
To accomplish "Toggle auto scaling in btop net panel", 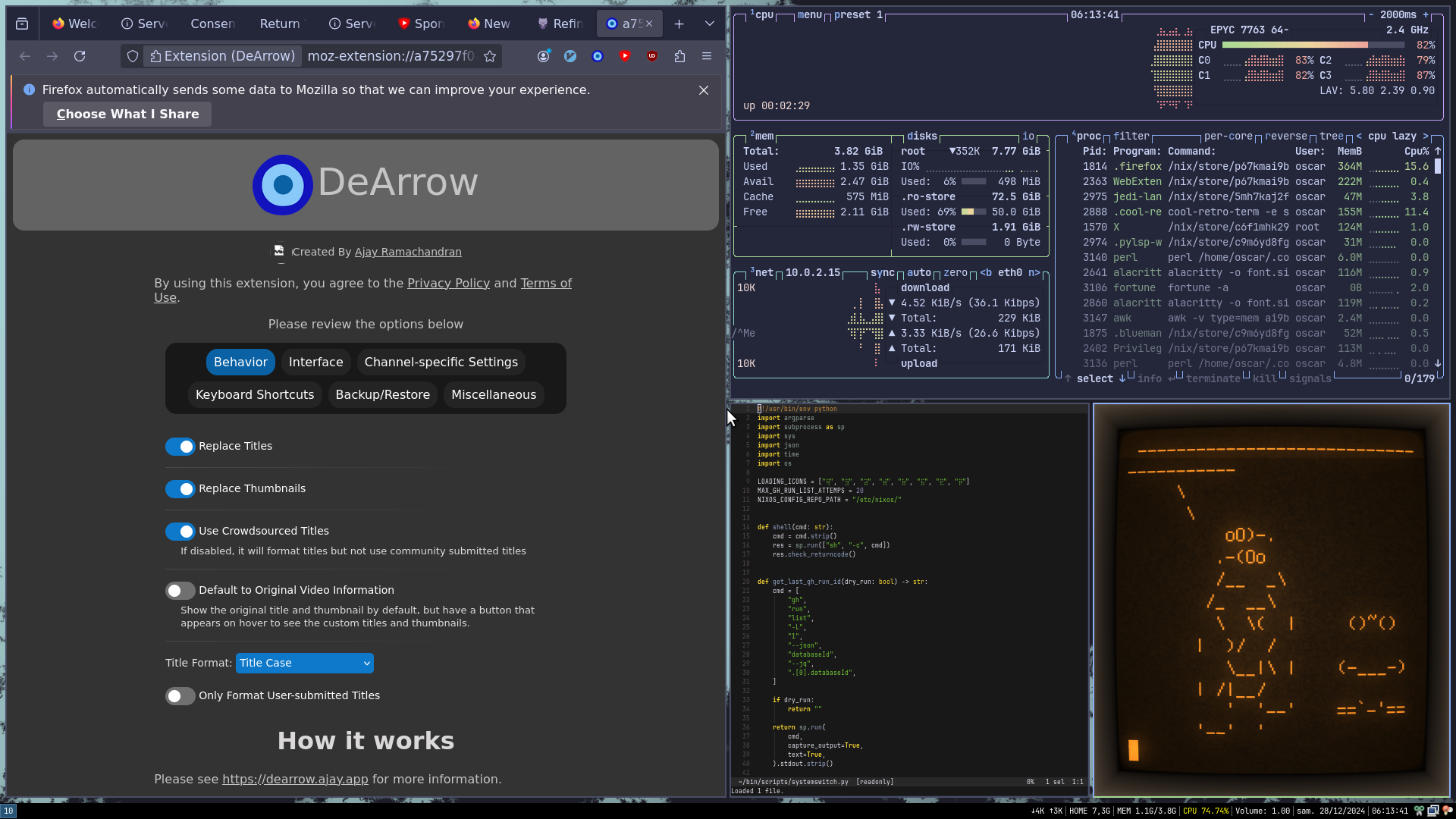I will tap(919, 272).
